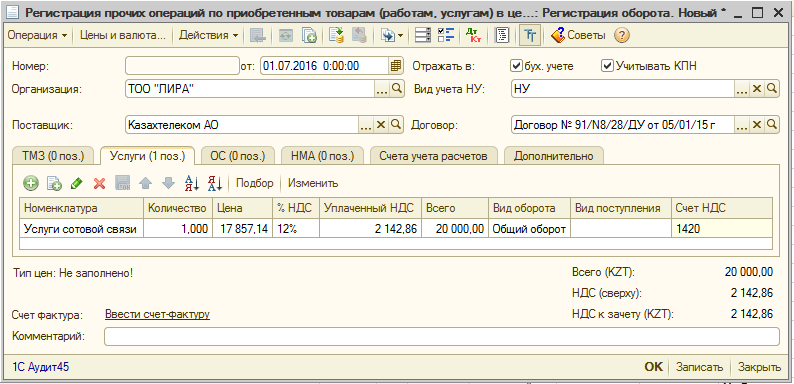
Task: Click into the Комментарий text field
Action: [442, 336]
